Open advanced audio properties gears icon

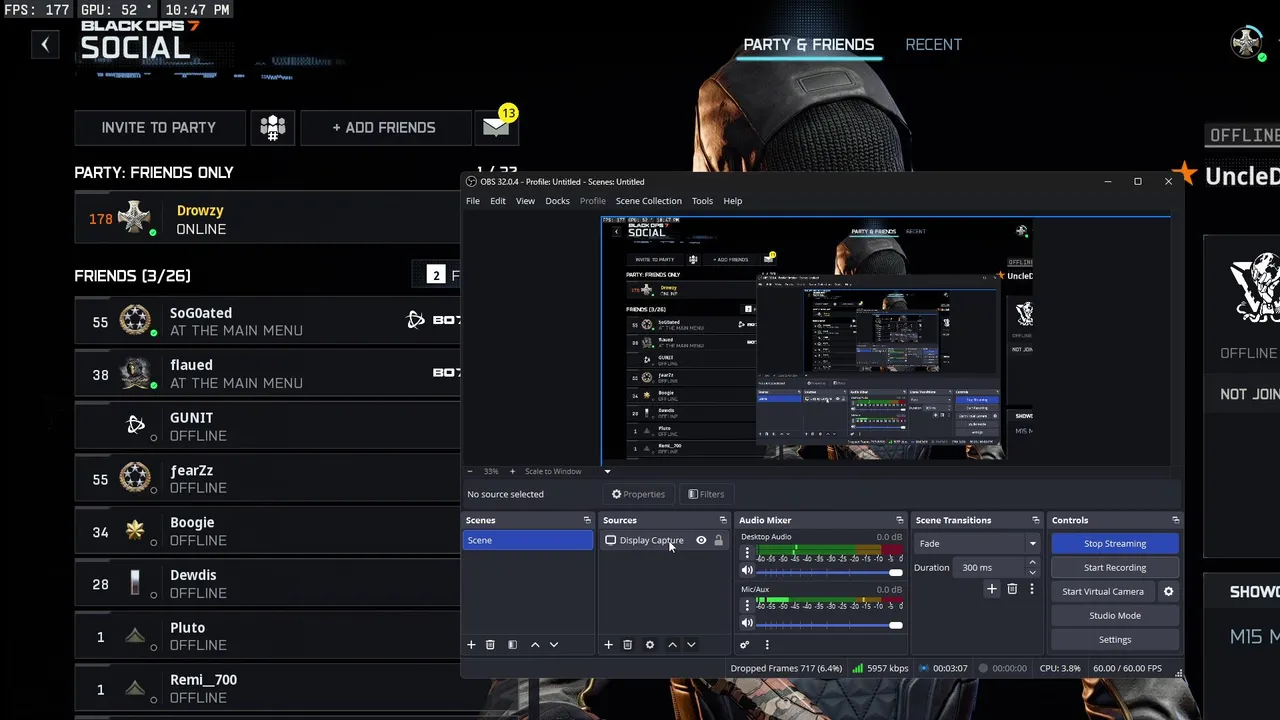point(745,645)
